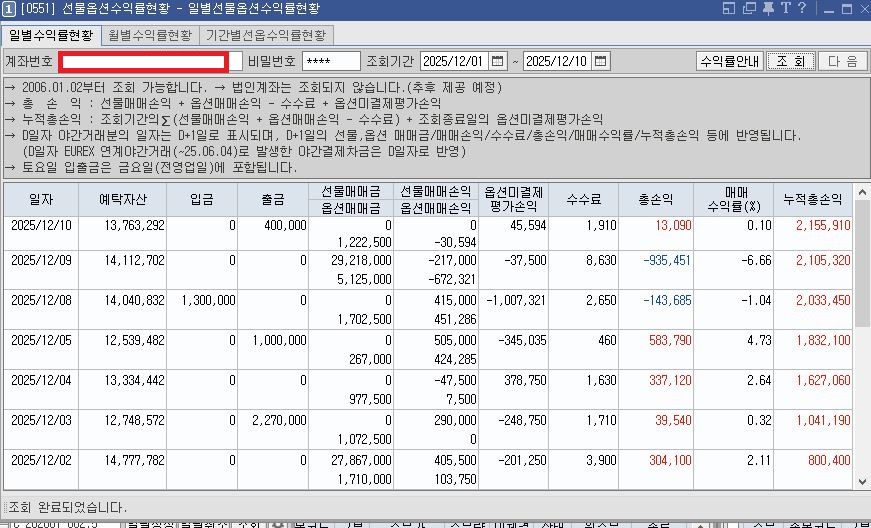Click the 수익률안내 button
Screen dimensions: 871x528
pyautogui.click(x=730, y=61)
